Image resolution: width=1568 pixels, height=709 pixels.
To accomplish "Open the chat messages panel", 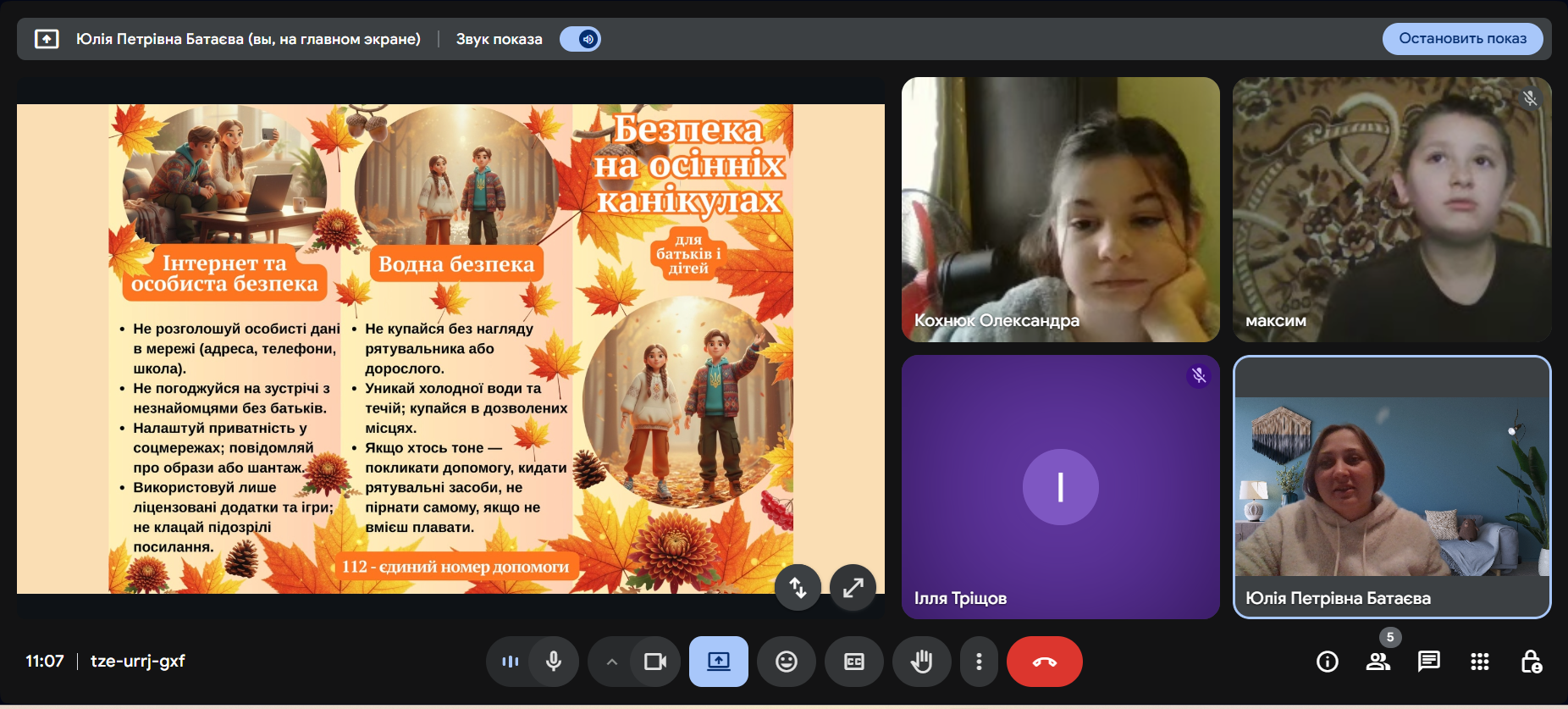I will point(1428,662).
